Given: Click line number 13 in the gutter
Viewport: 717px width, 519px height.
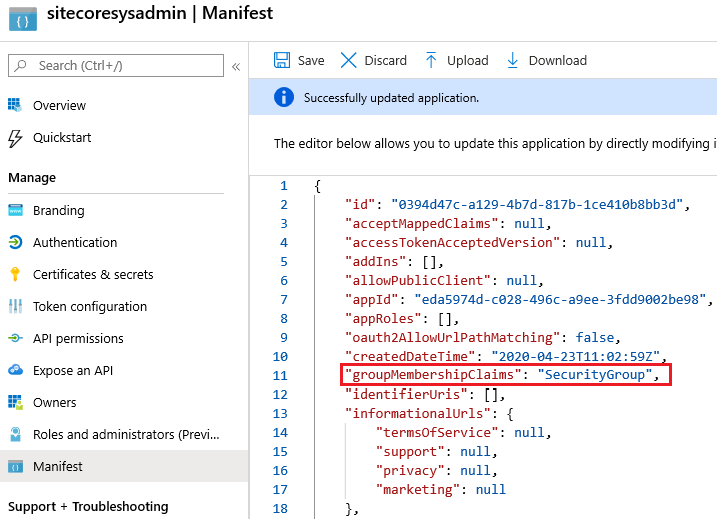Looking at the screenshot, I should (280, 413).
